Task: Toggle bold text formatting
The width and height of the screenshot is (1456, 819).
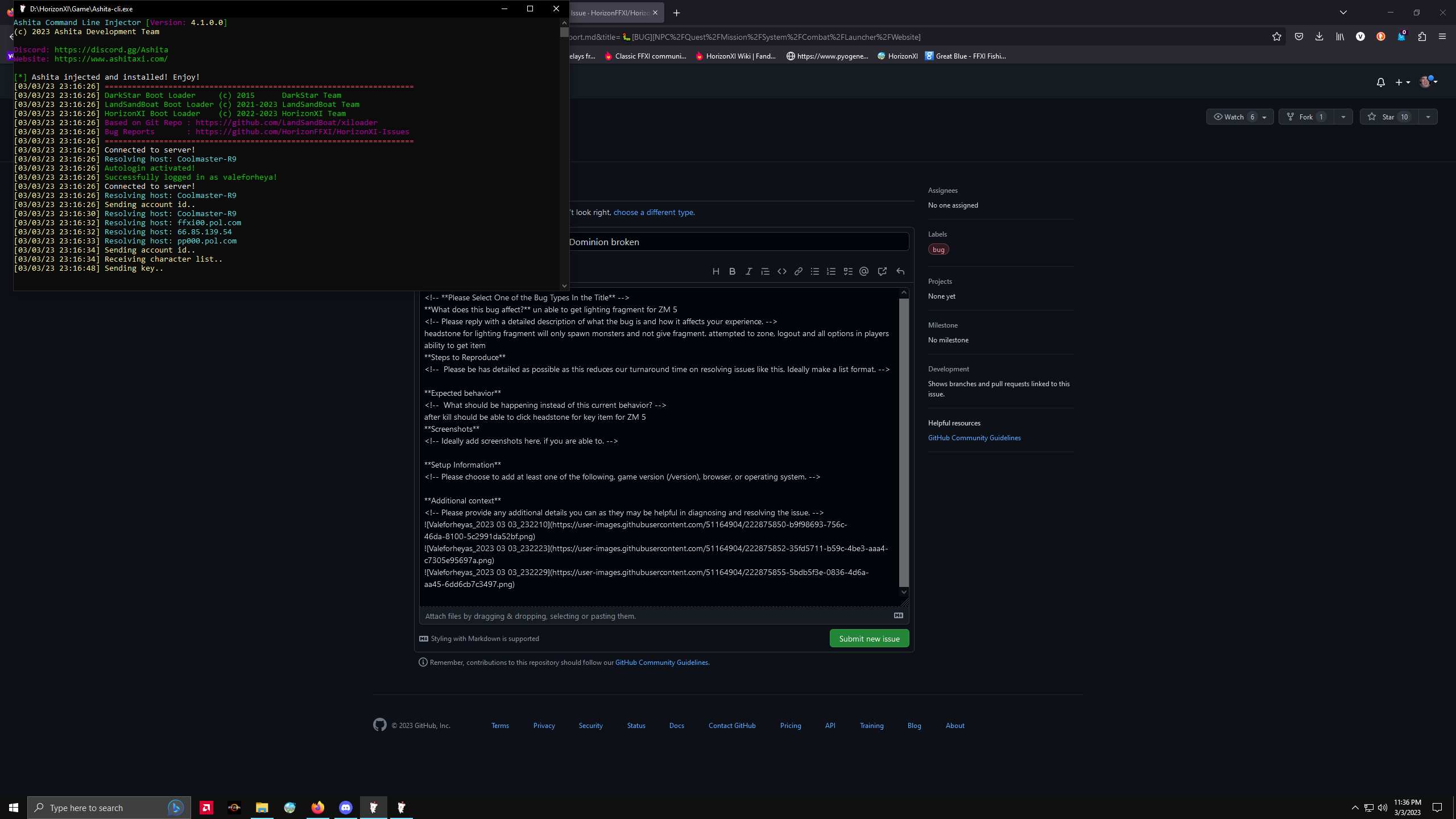Action: [x=733, y=272]
